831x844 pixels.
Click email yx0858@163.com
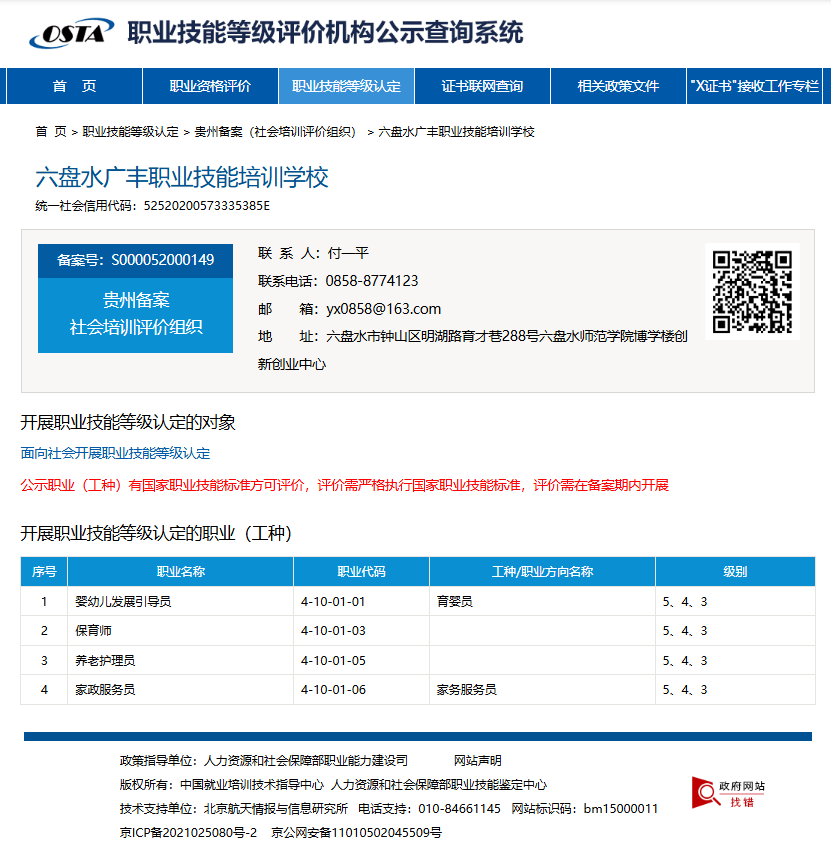(384, 309)
